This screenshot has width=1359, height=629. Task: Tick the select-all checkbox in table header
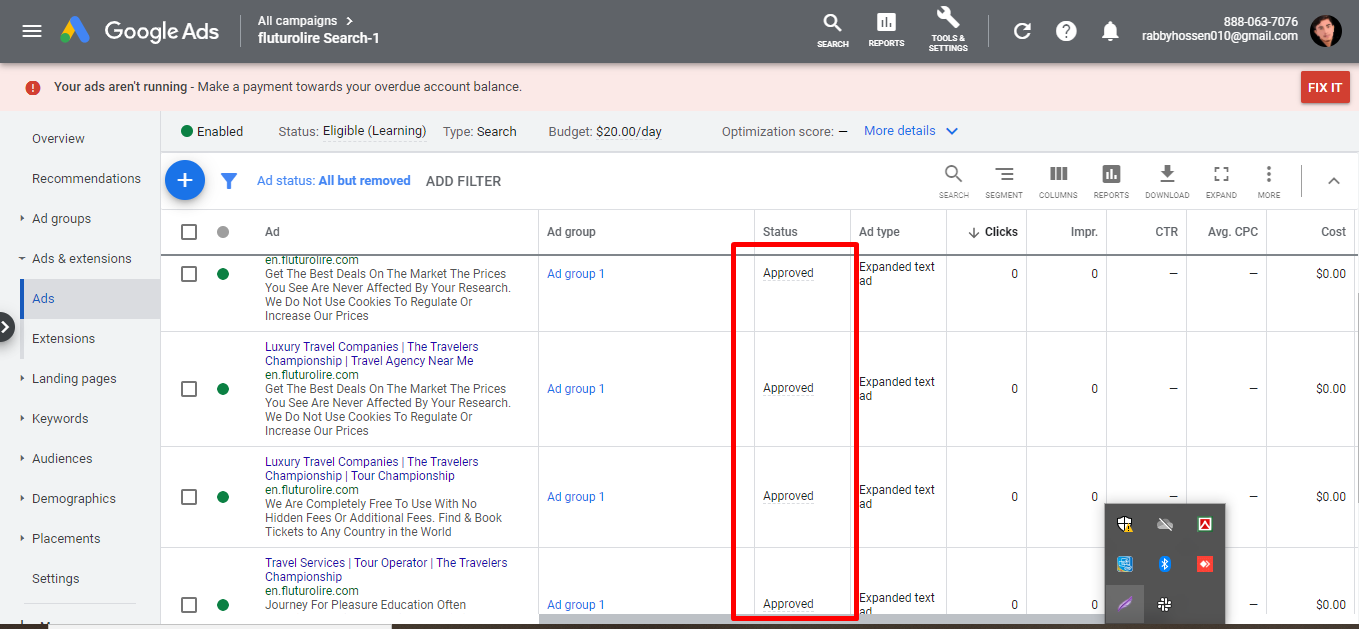(x=189, y=232)
